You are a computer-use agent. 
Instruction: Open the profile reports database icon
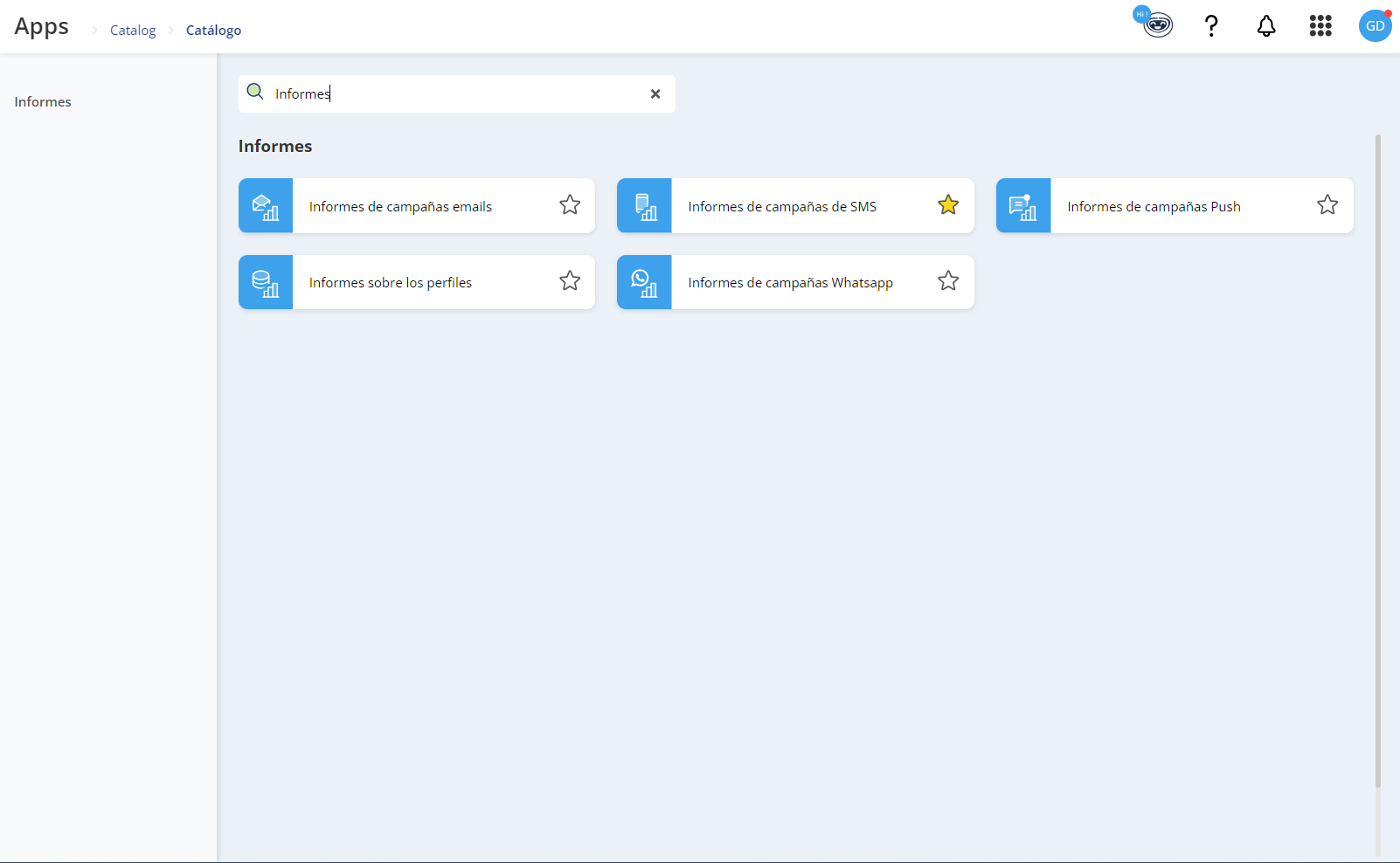coord(266,282)
